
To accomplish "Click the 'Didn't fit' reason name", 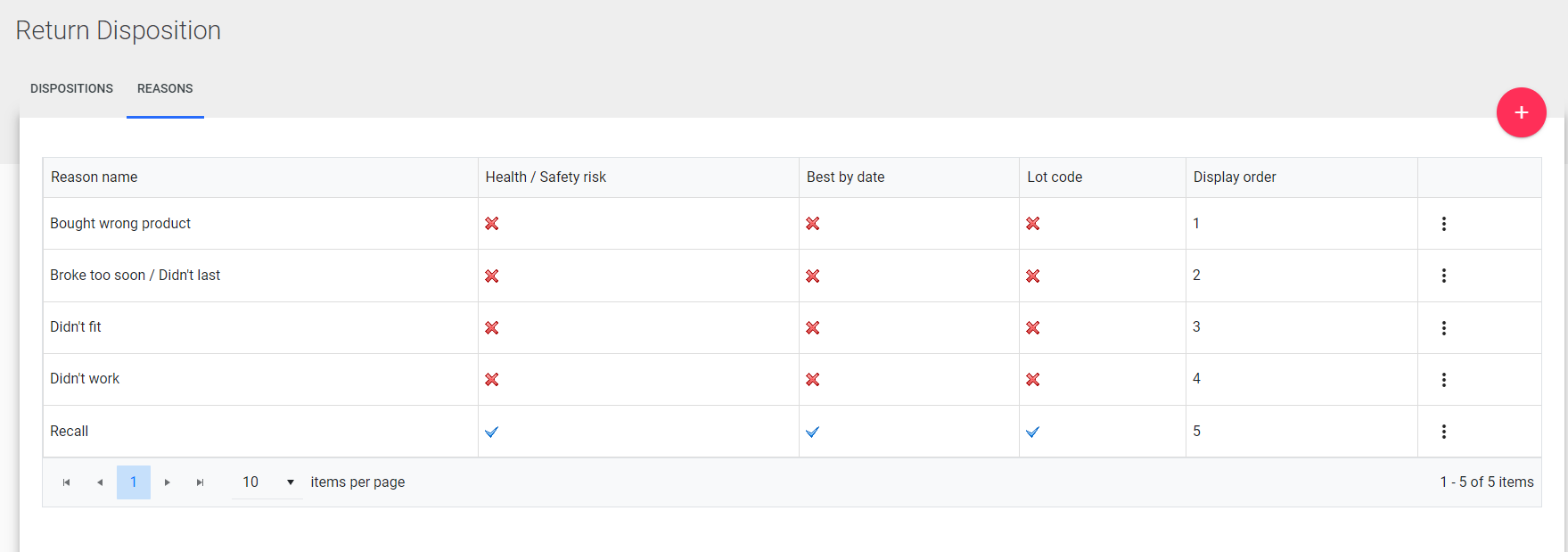I will (76, 327).
